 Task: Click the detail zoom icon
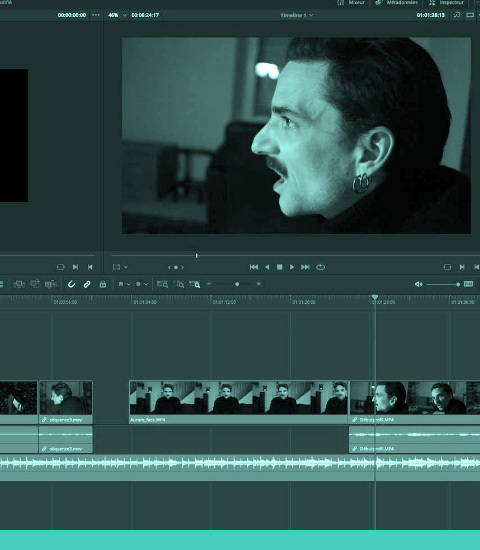coord(179,284)
